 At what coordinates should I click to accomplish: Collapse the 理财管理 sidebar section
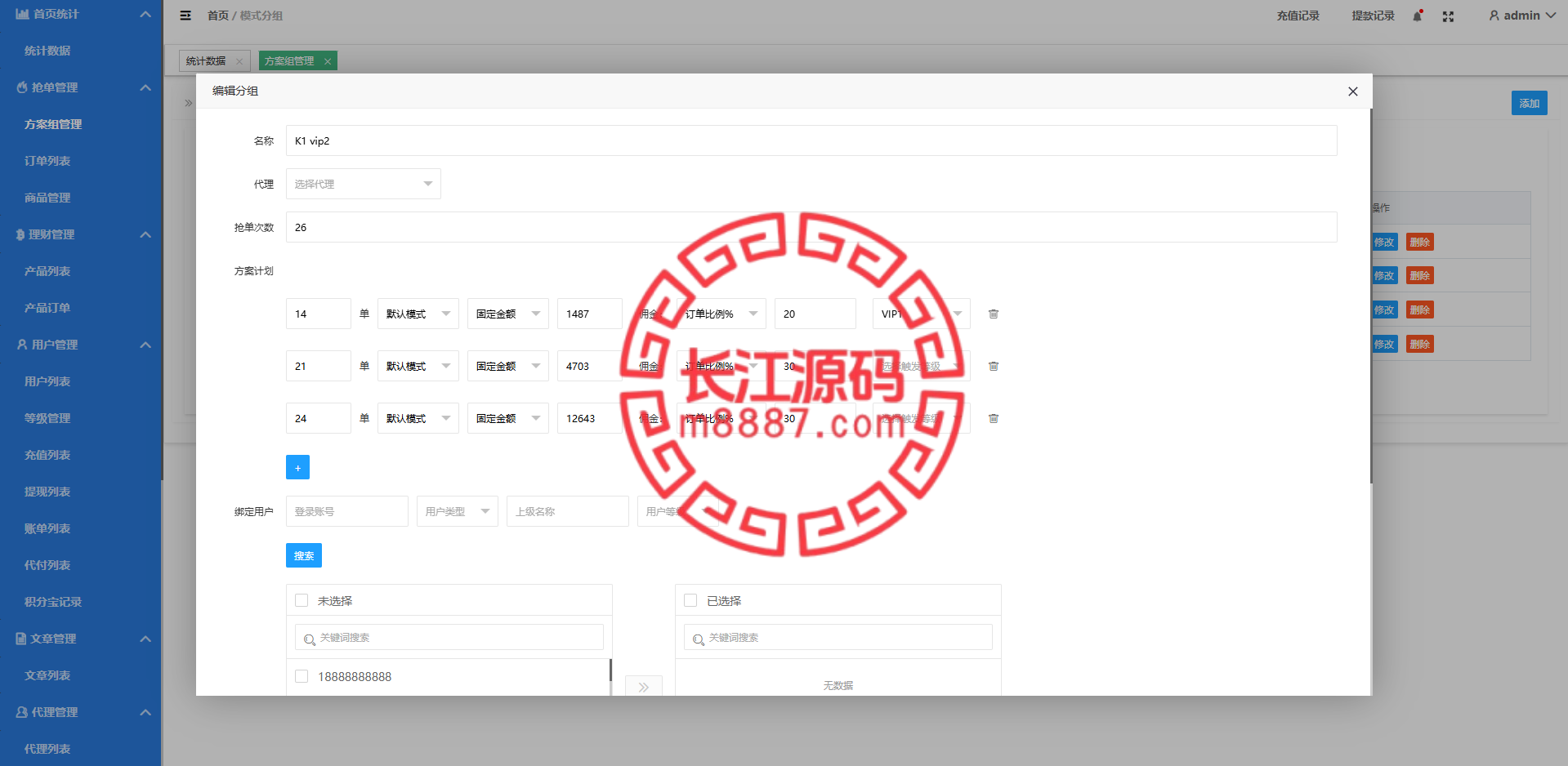145,234
